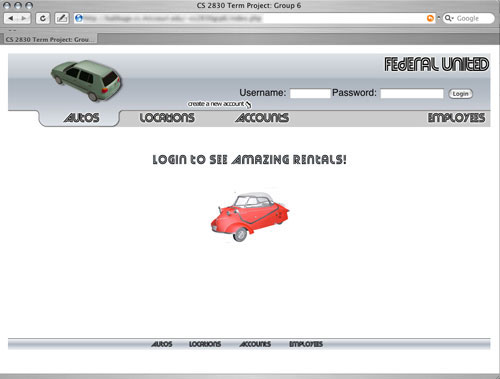Open the Accounts navigation tab
The image size is (500, 379).
pyautogui.click(x=262, y=118)
